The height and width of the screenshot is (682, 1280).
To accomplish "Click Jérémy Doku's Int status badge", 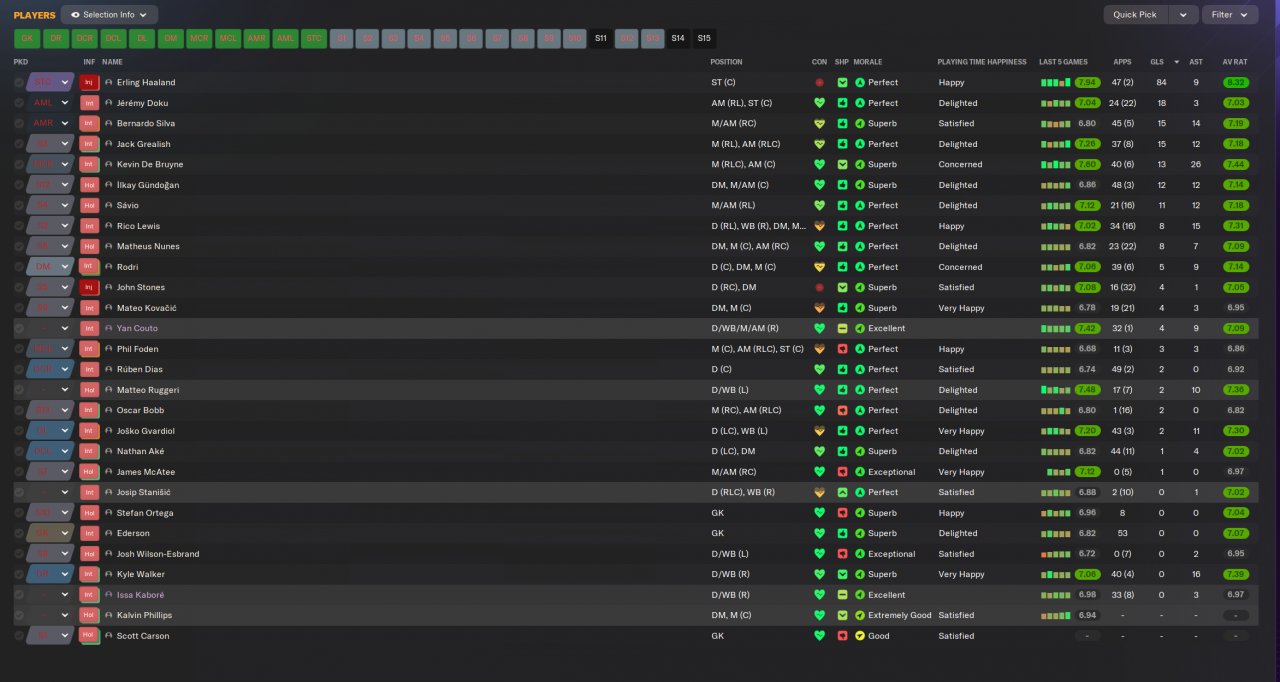I will tap(89, 103).
